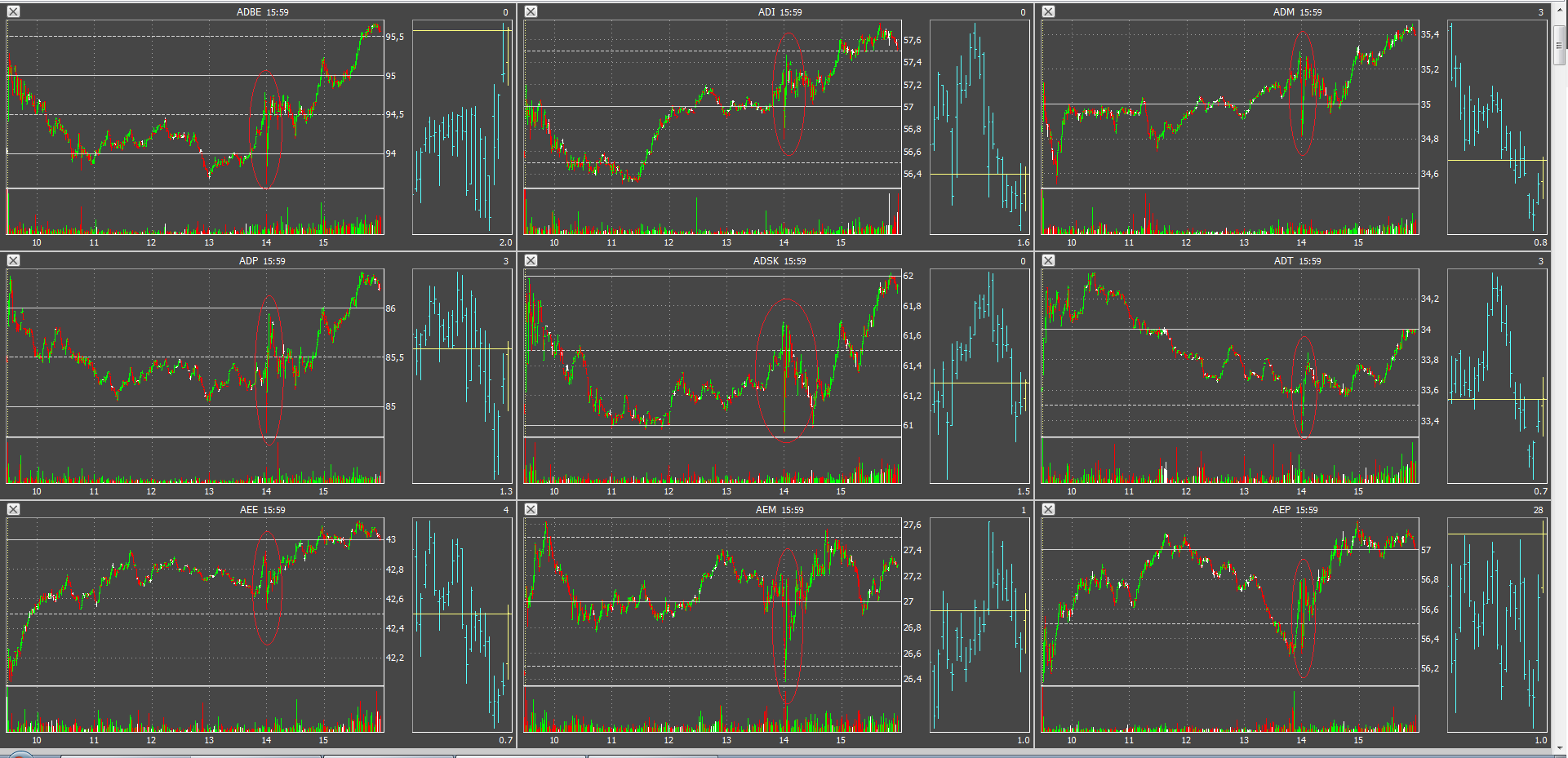Click the vertical scrollbar up arrow

coord(1560,10)
